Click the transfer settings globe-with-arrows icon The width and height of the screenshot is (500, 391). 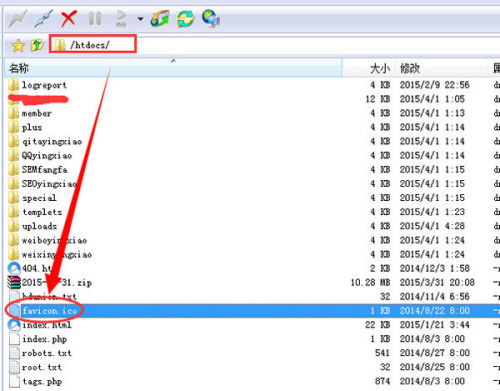pyautogui.click(x=160, y=18)
